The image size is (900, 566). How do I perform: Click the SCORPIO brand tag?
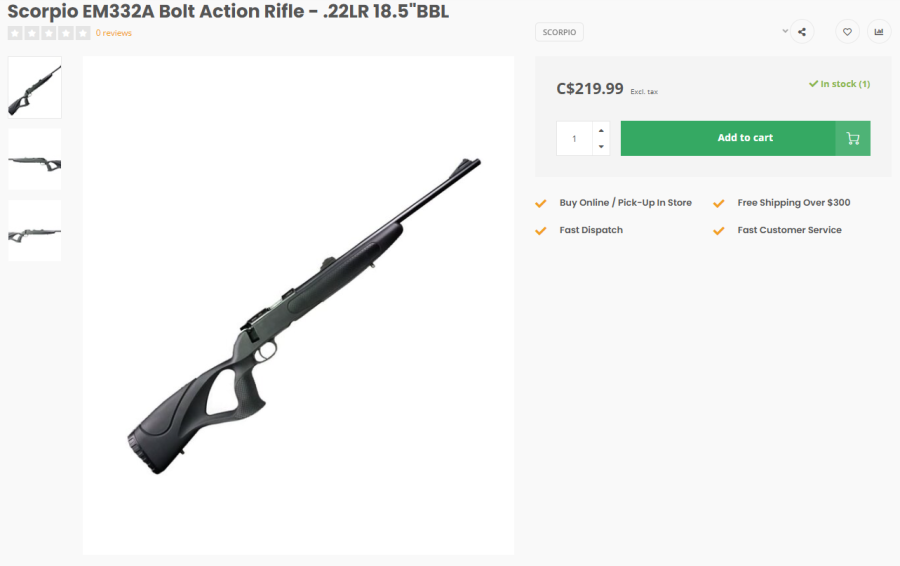(559, 32)
